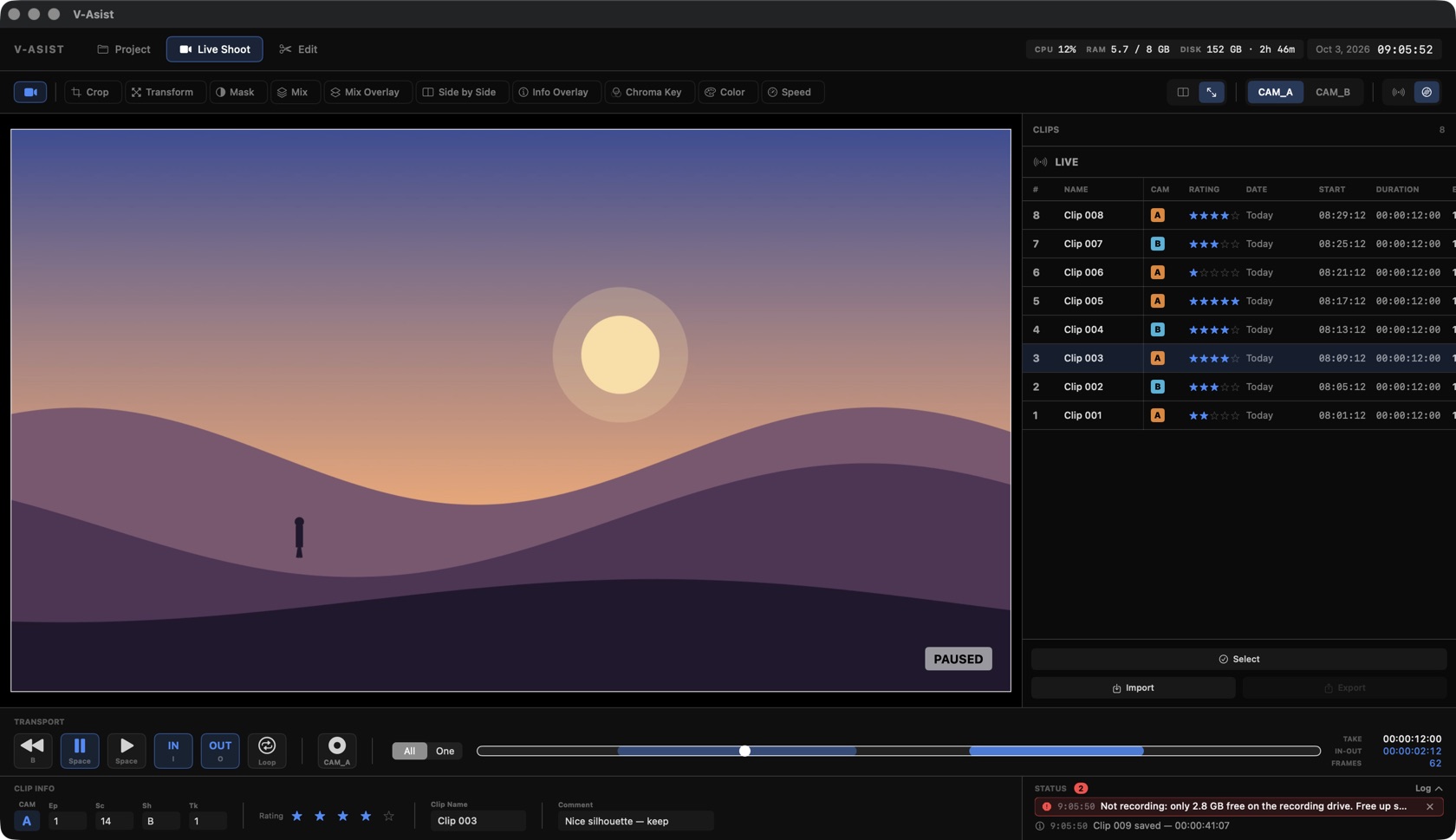The width and height of the screenshot is (1456, 840).
Task: Switch to the CAM_A source
Action: point(1275,92)
